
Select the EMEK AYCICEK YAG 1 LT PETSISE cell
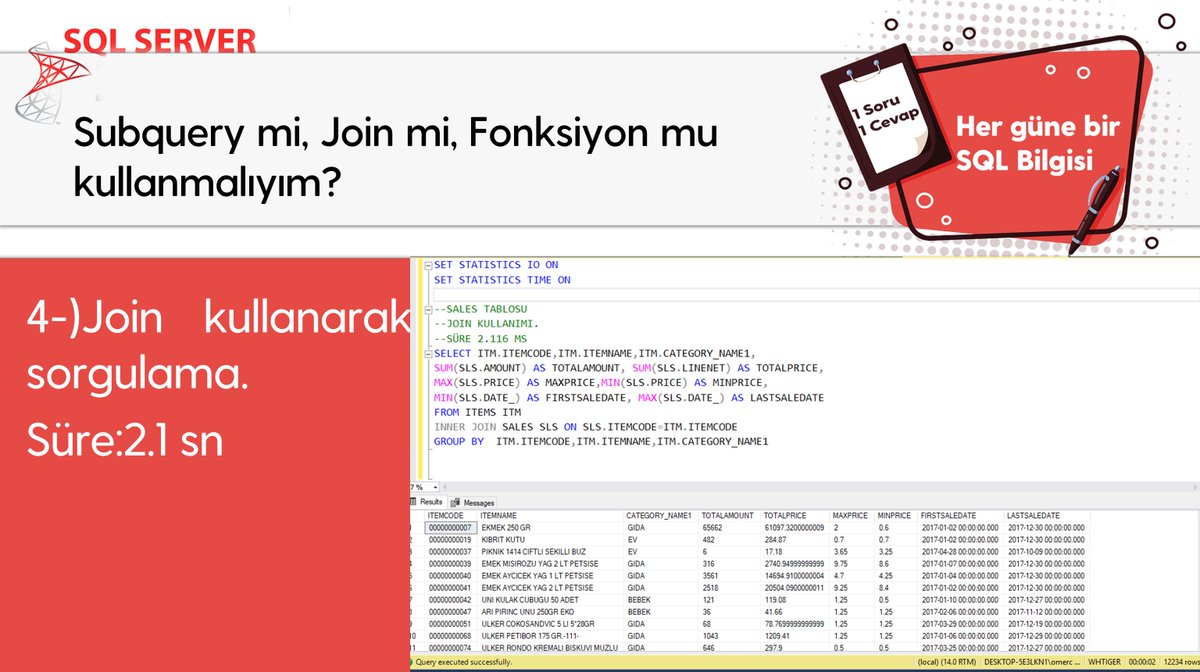pos(550,575)
